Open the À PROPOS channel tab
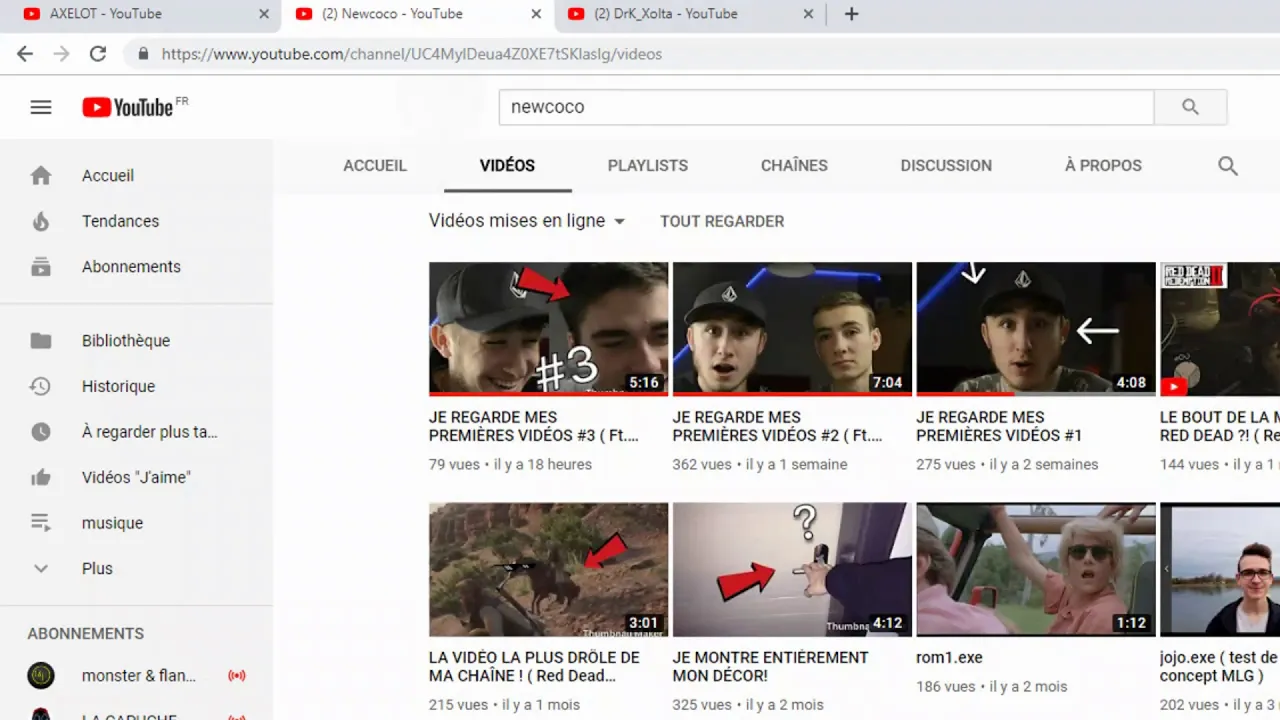 coord(1103,166)
